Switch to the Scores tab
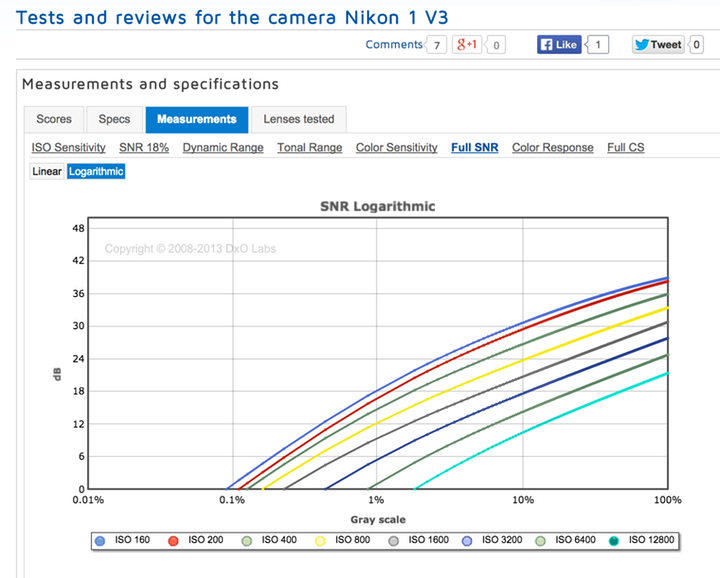The image size is (720, 578). (54, 119)
